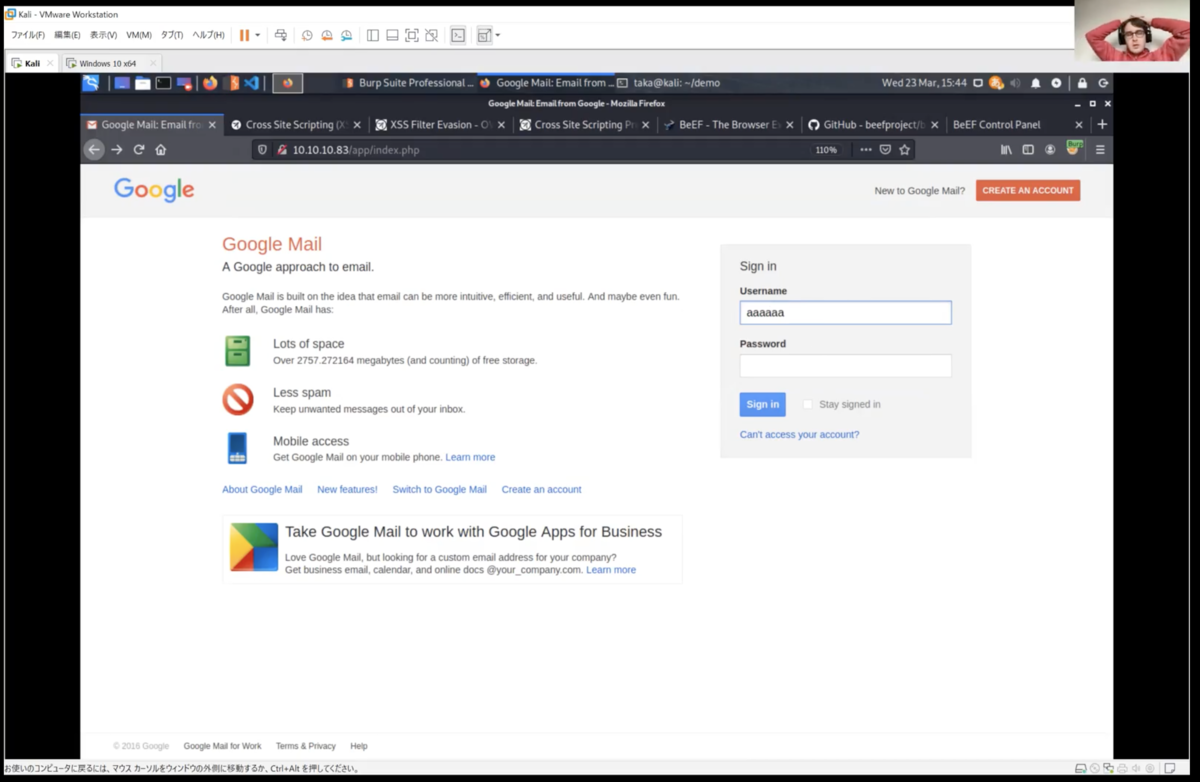The height and width of the screenshot is (782, 1200).
Task: Enter VMware full screen mode icon
Action: [411, 35]
